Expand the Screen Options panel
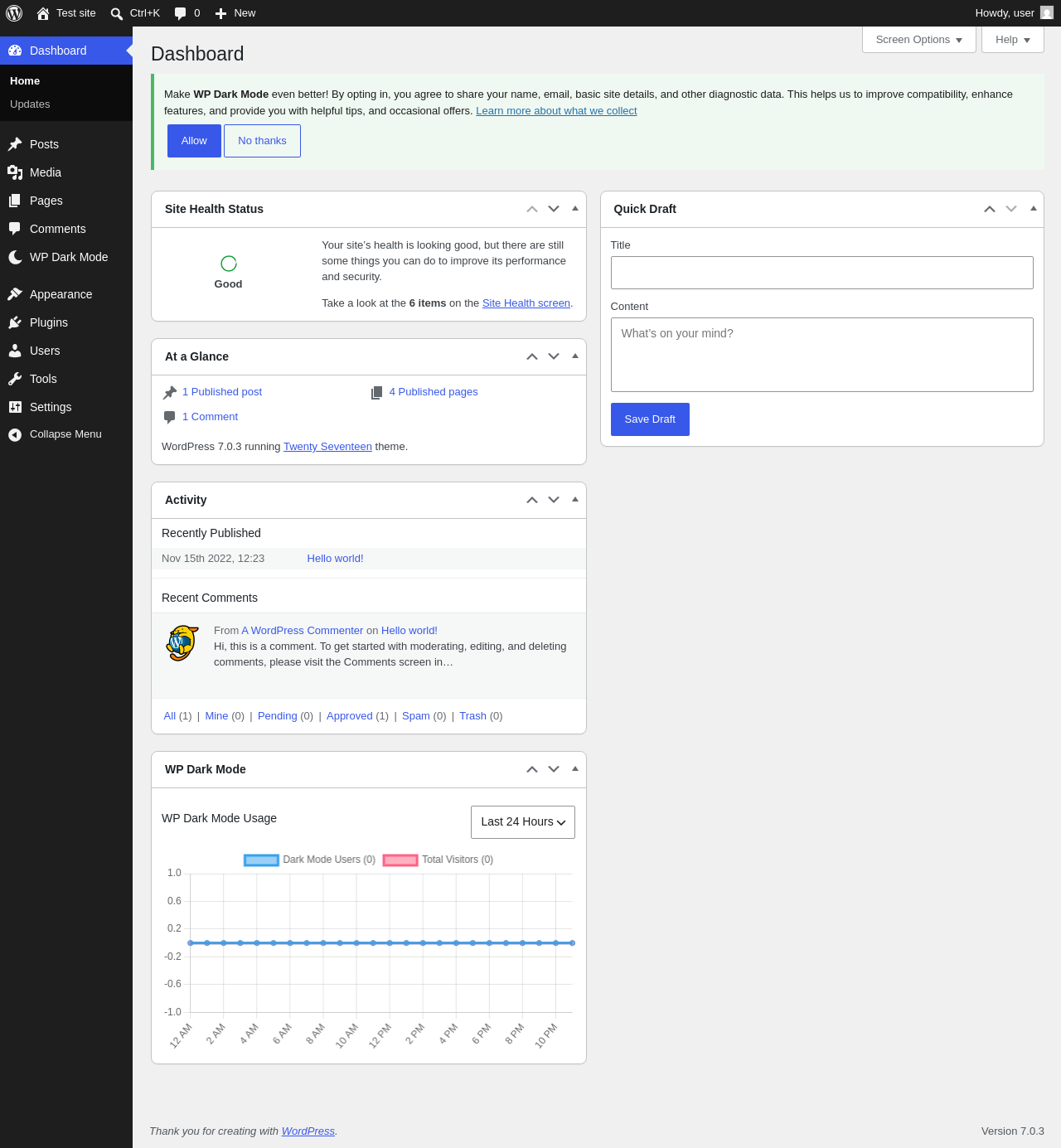This screenshot has height=1148, width=1061. (919, 40)
